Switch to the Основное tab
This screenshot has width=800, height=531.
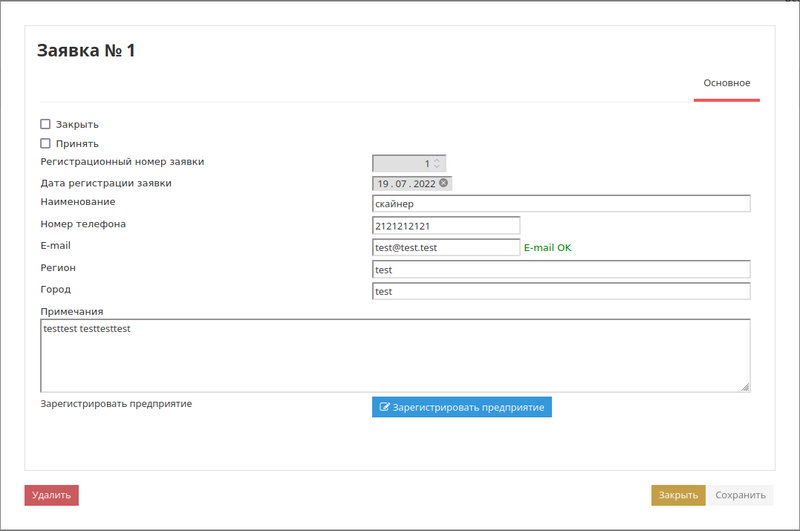[x=726, y=83]
